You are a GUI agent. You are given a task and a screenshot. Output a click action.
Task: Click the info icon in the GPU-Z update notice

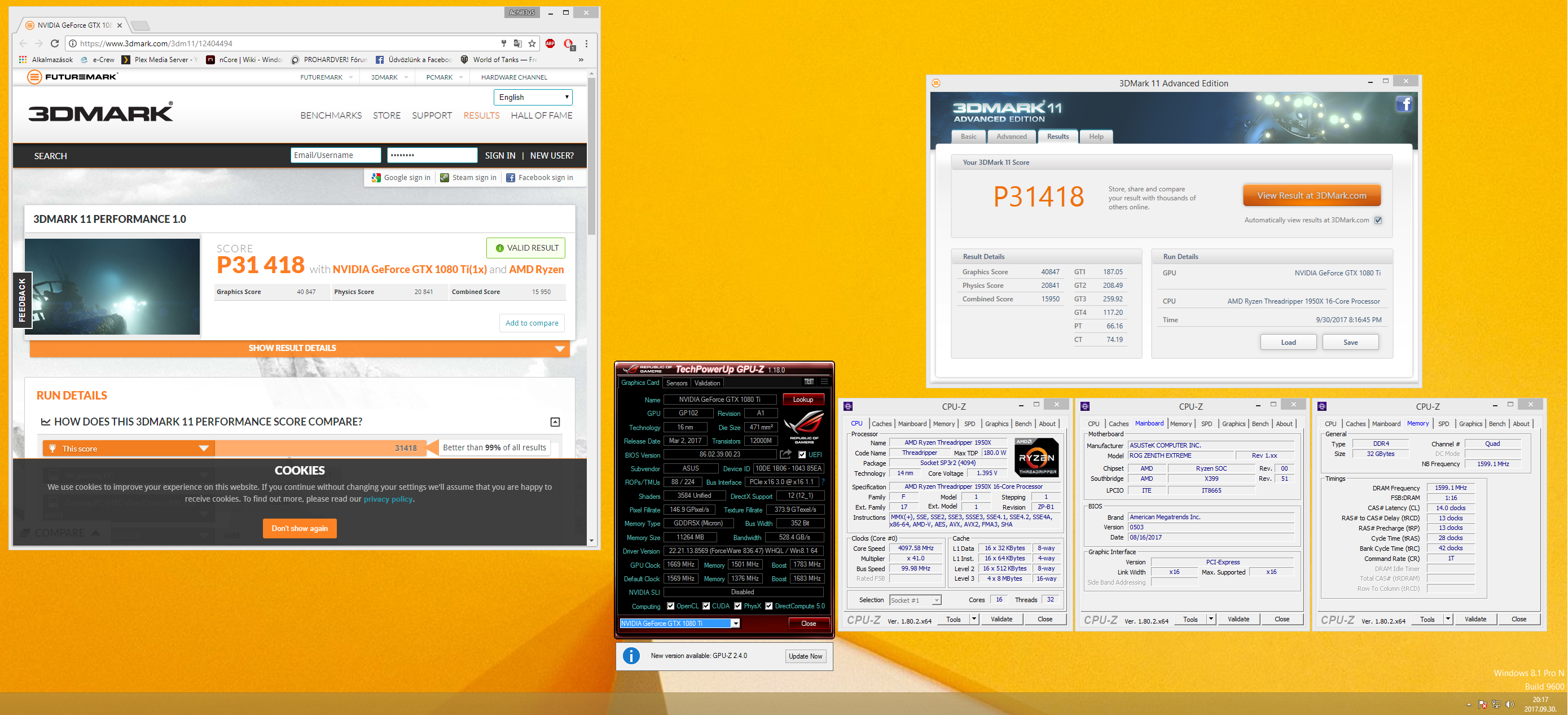[x=631, y=656]
